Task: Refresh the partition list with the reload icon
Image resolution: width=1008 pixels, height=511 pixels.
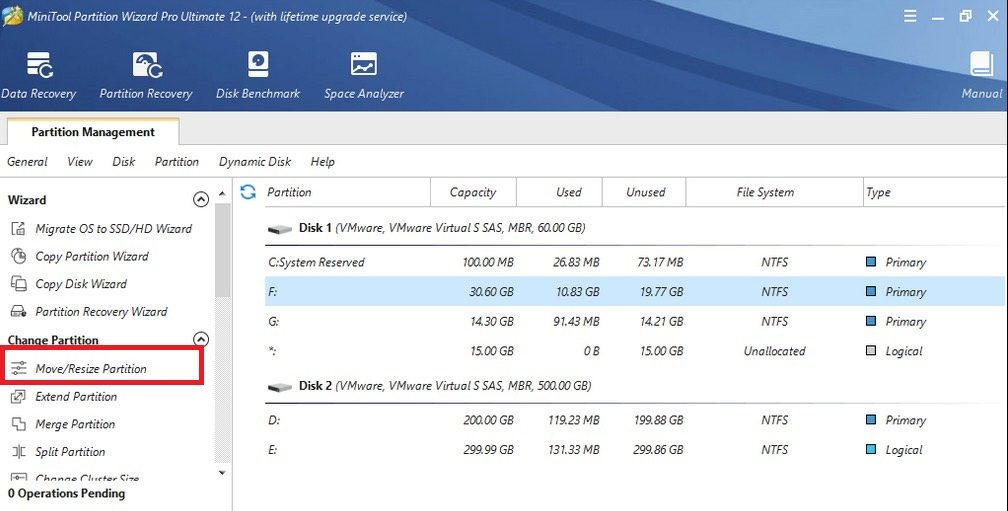Action: [248, 192]
